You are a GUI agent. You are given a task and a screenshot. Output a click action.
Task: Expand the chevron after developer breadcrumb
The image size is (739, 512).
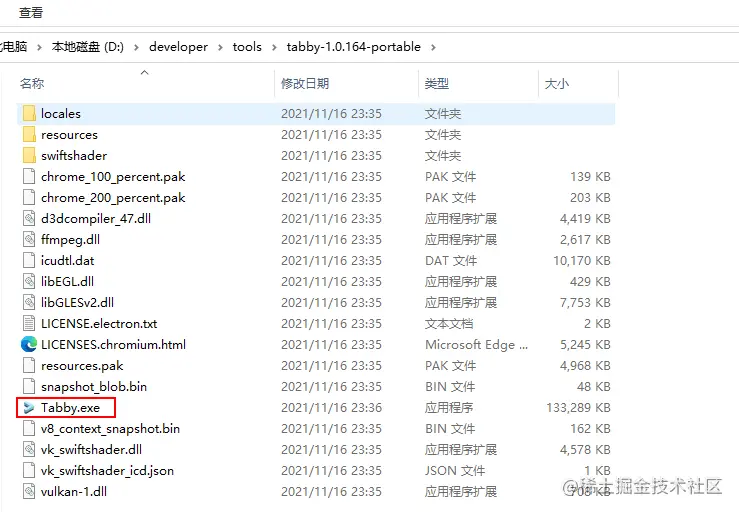pos(220,47)
